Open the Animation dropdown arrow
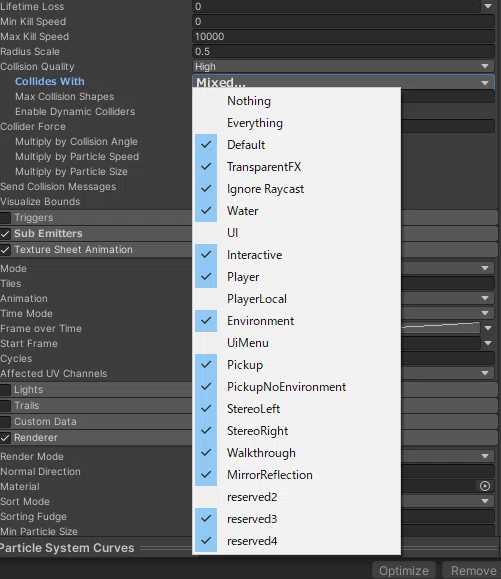Viewport: 501px width, 579px height. click(x=485, y=298)
